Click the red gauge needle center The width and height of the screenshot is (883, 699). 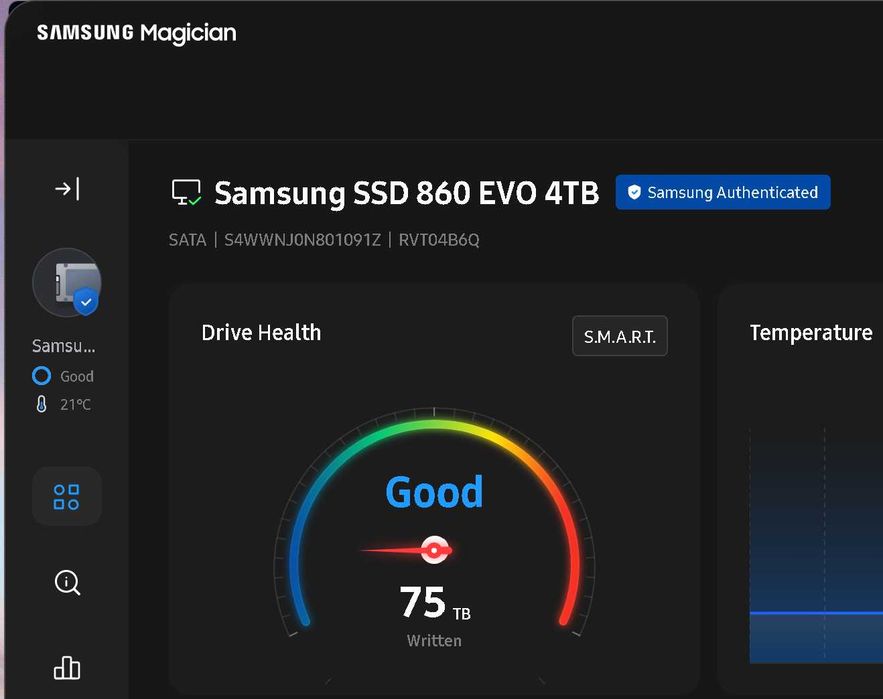pyautogui.click(x=434, y=550)
